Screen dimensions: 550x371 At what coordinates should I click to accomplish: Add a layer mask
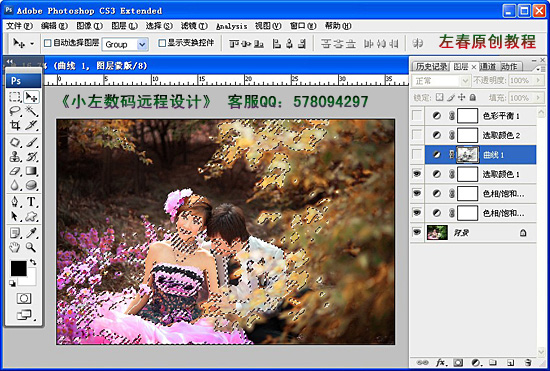tap(458, 362)
